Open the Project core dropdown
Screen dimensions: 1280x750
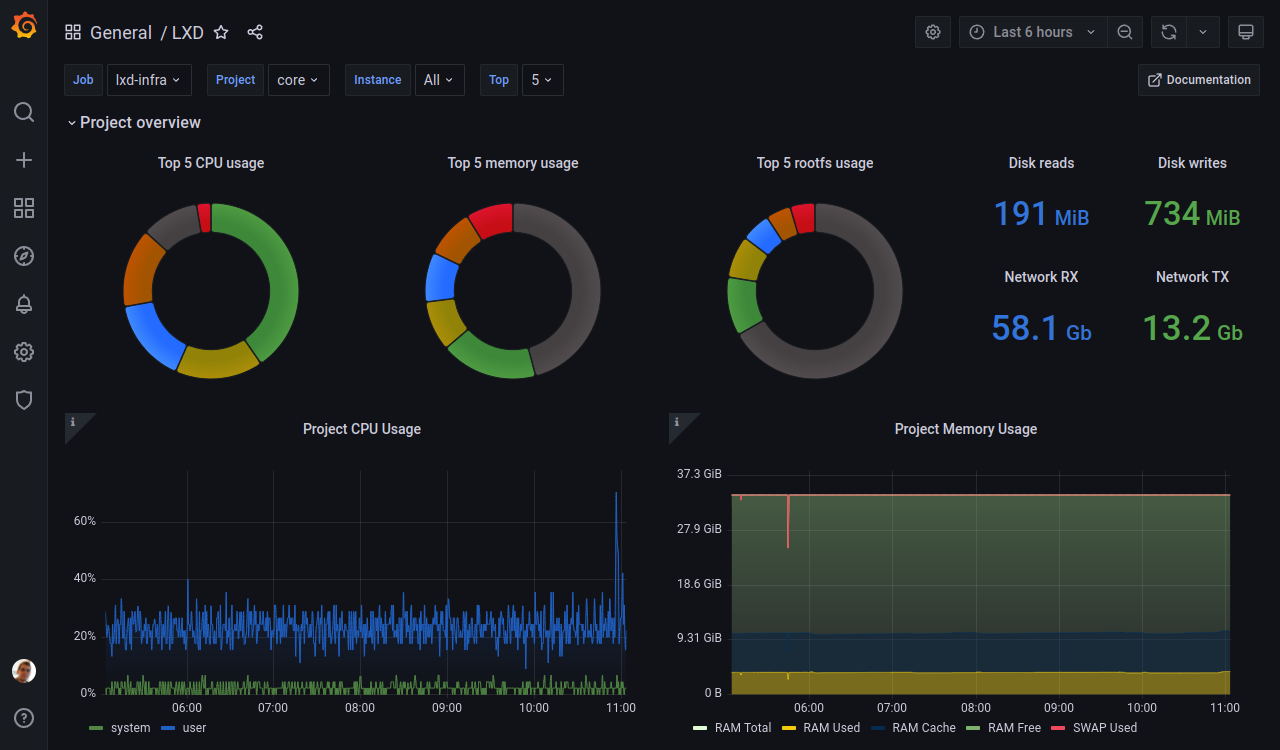tap(299, 80)
